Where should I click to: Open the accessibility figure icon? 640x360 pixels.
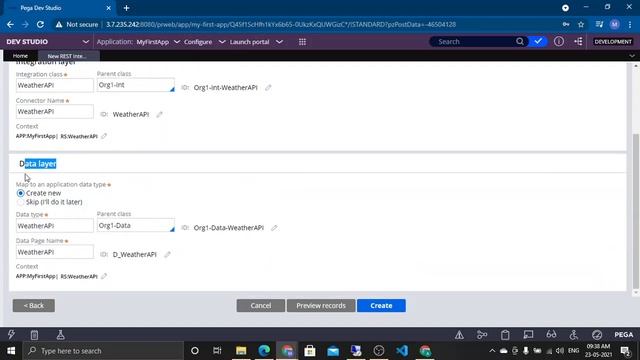click(574, 335)
